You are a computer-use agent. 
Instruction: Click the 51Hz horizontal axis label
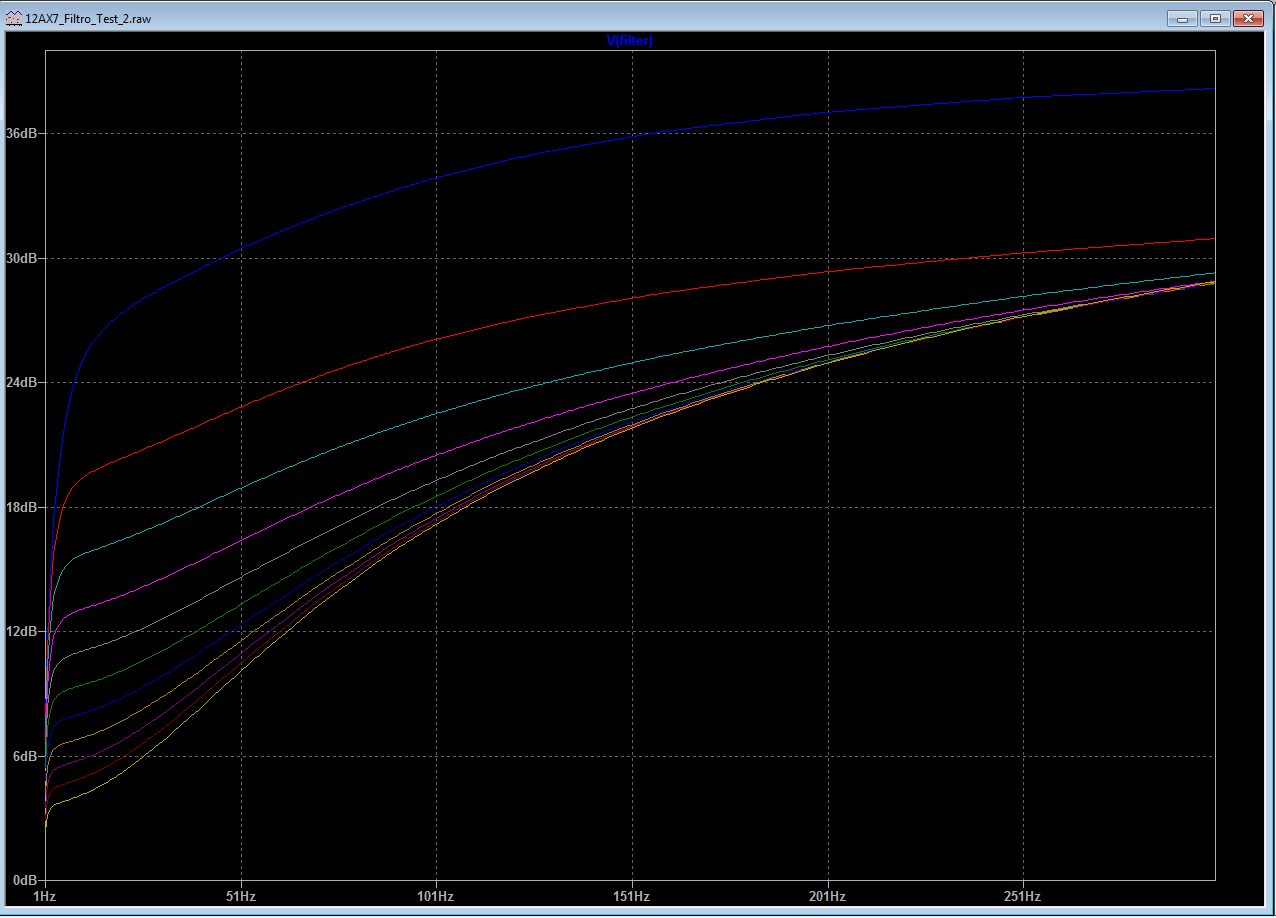point(241,895)
